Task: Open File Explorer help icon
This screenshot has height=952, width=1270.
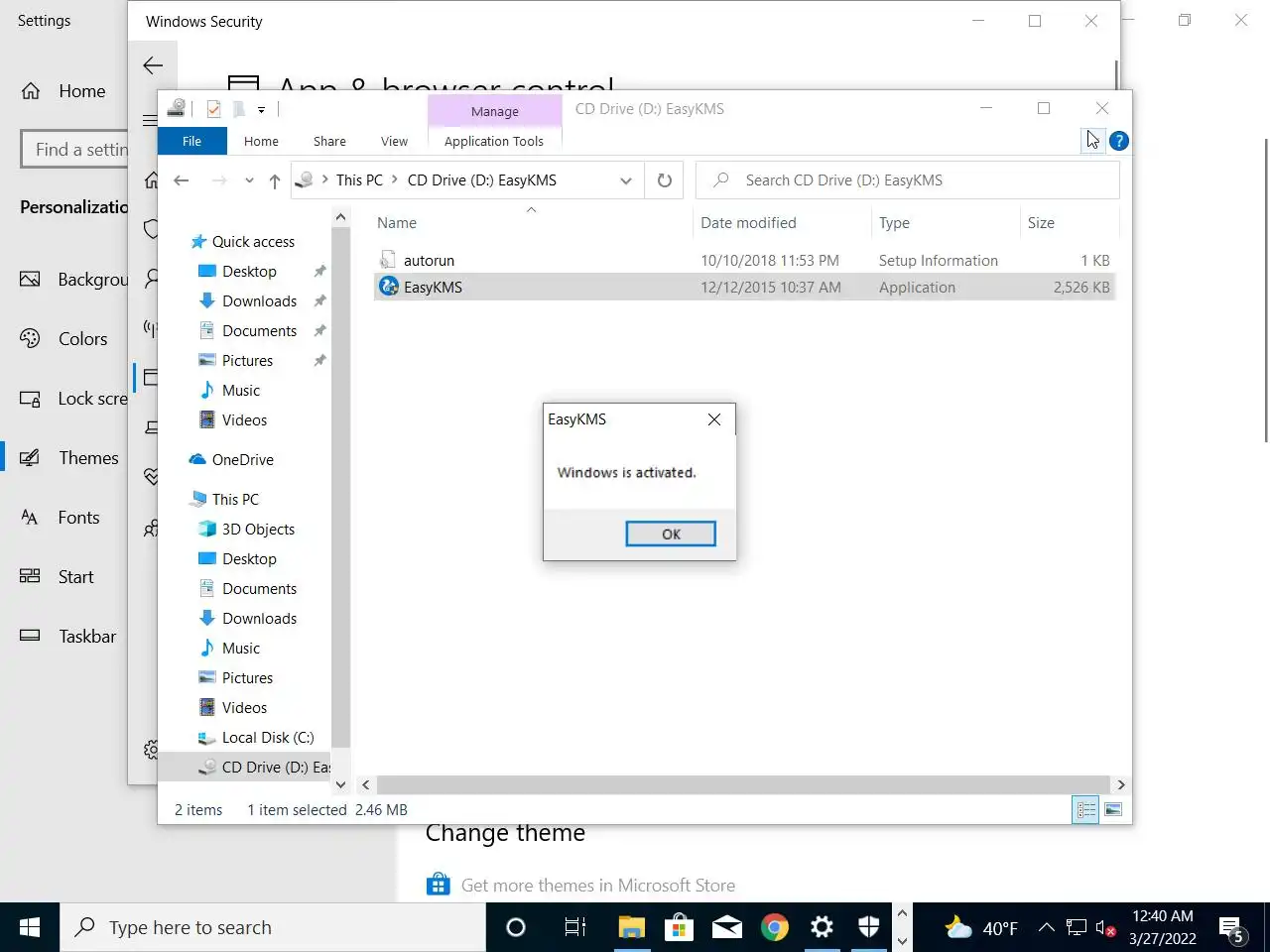Action: (1119, 141)
